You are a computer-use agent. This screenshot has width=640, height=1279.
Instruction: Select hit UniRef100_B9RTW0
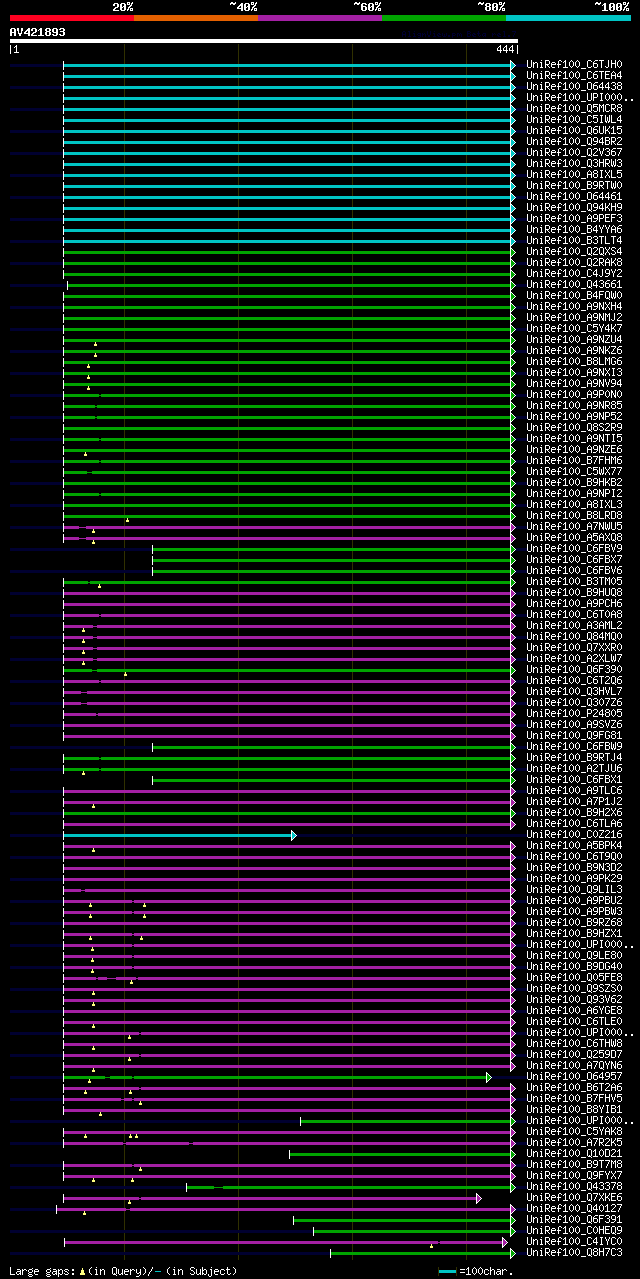[x=574, y=185]
